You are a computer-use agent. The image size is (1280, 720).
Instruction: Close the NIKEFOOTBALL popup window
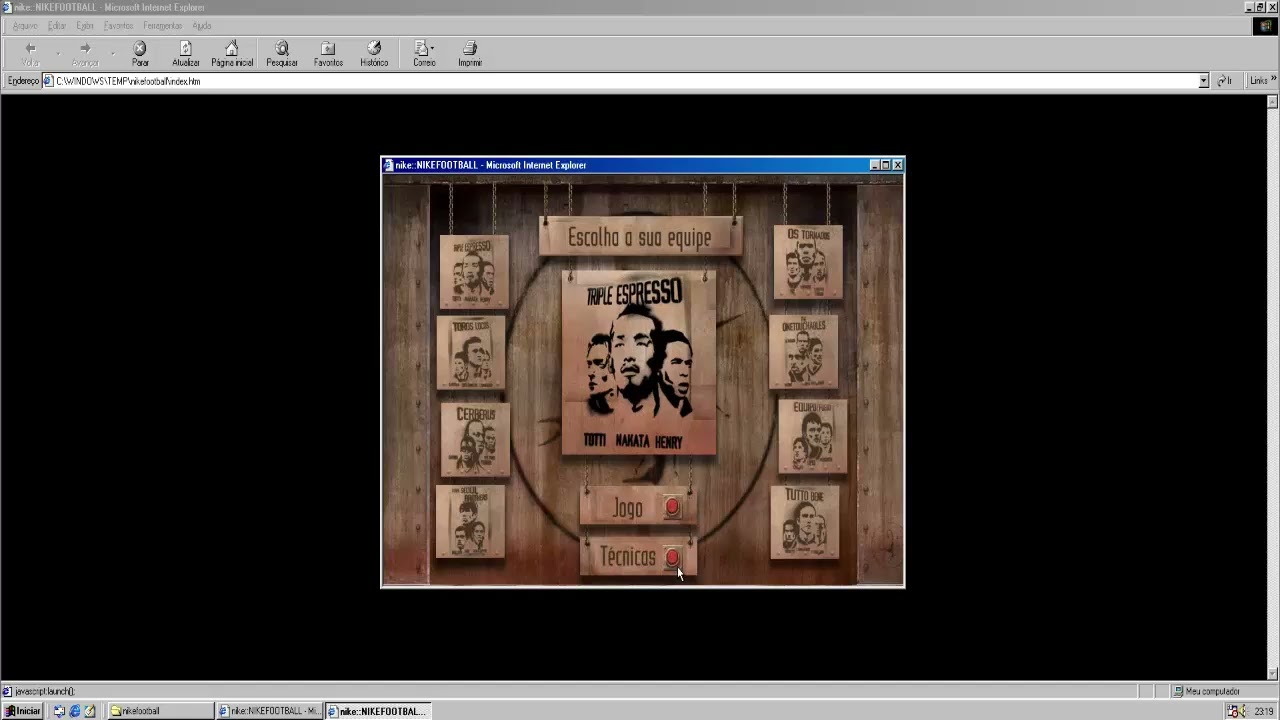[x=897, y=165]
